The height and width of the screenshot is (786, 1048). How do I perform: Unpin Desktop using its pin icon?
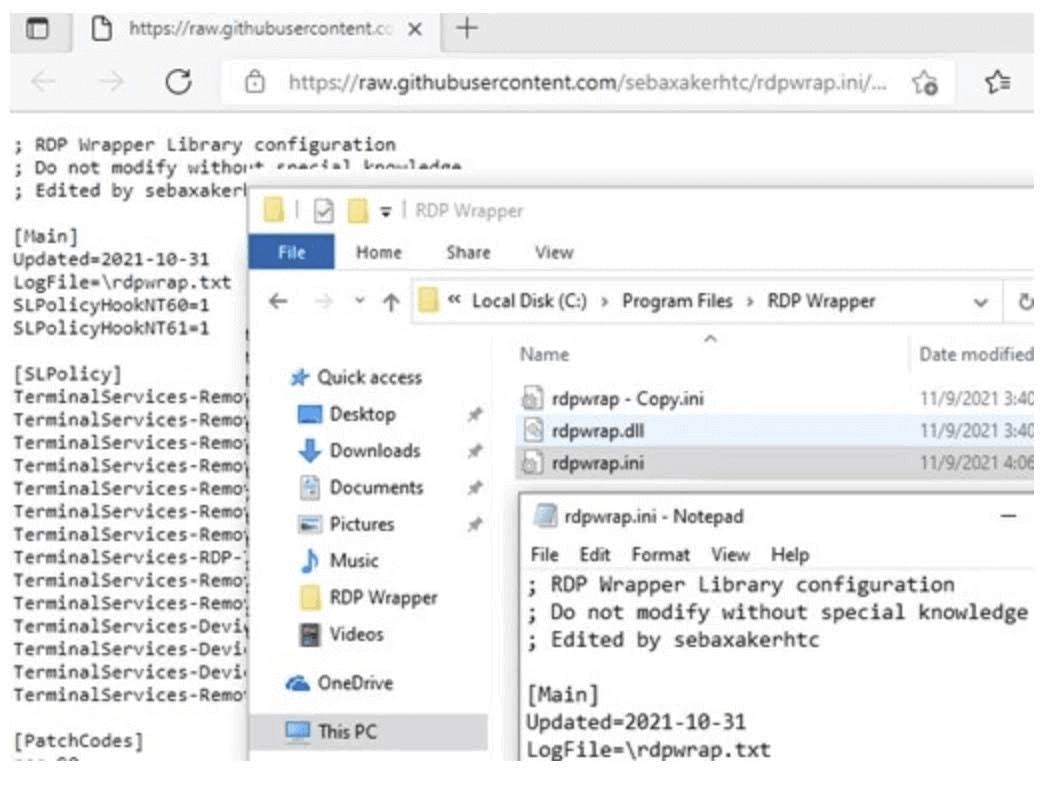click(475, 415)
